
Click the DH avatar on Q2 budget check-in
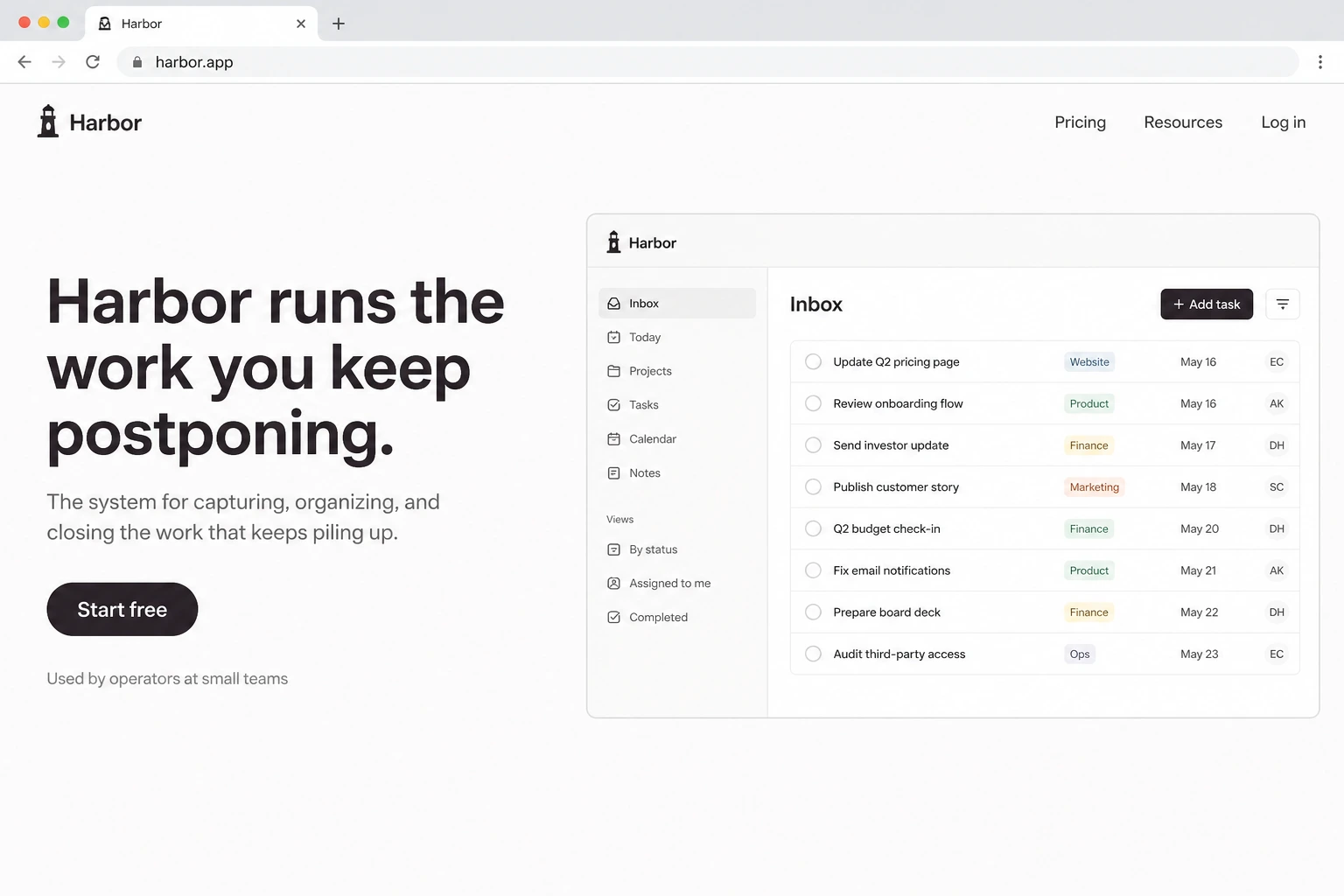click(x=1277, y=529)
